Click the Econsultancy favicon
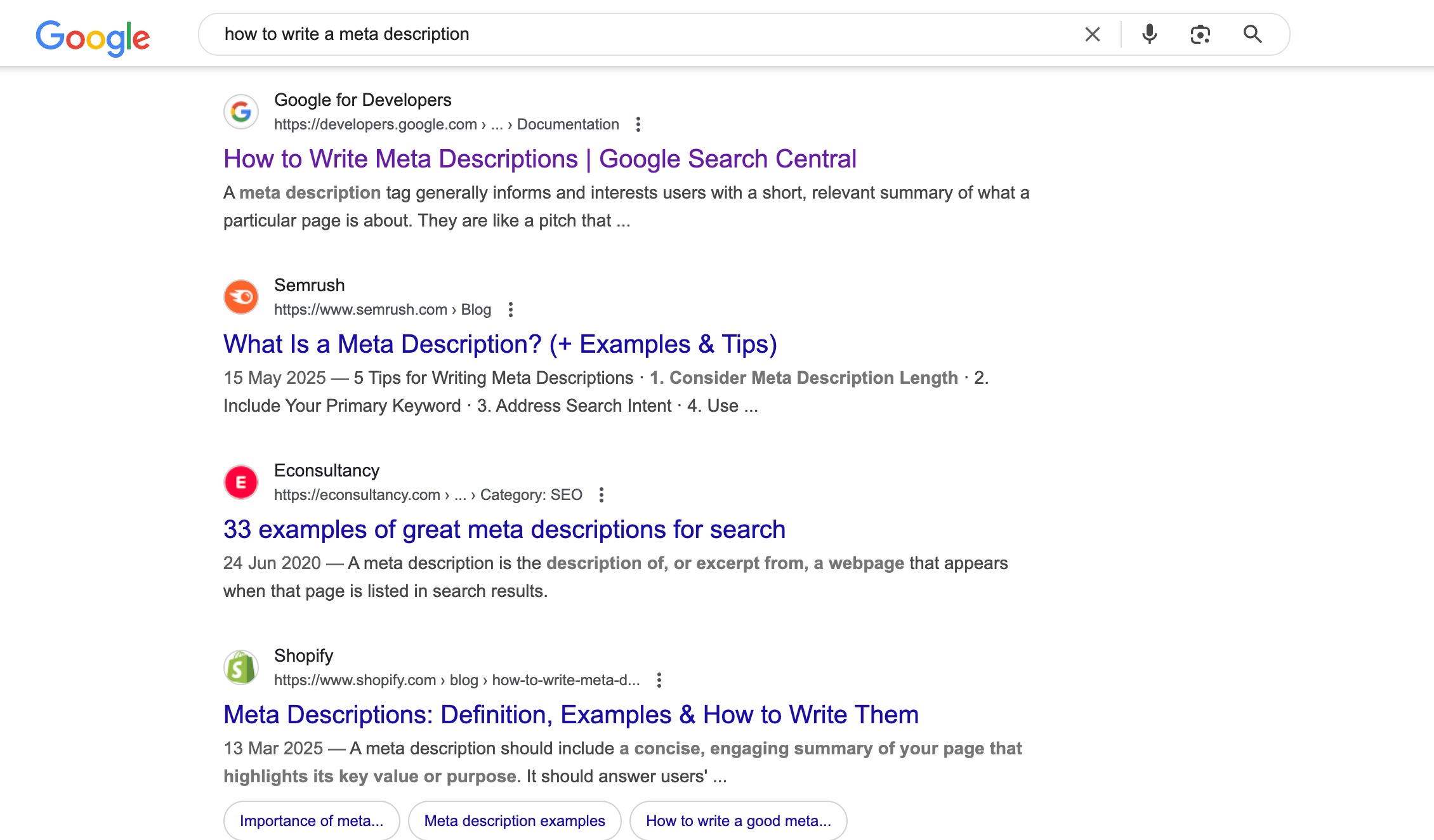The image size is (1434, 840). [x=241, y=482]
